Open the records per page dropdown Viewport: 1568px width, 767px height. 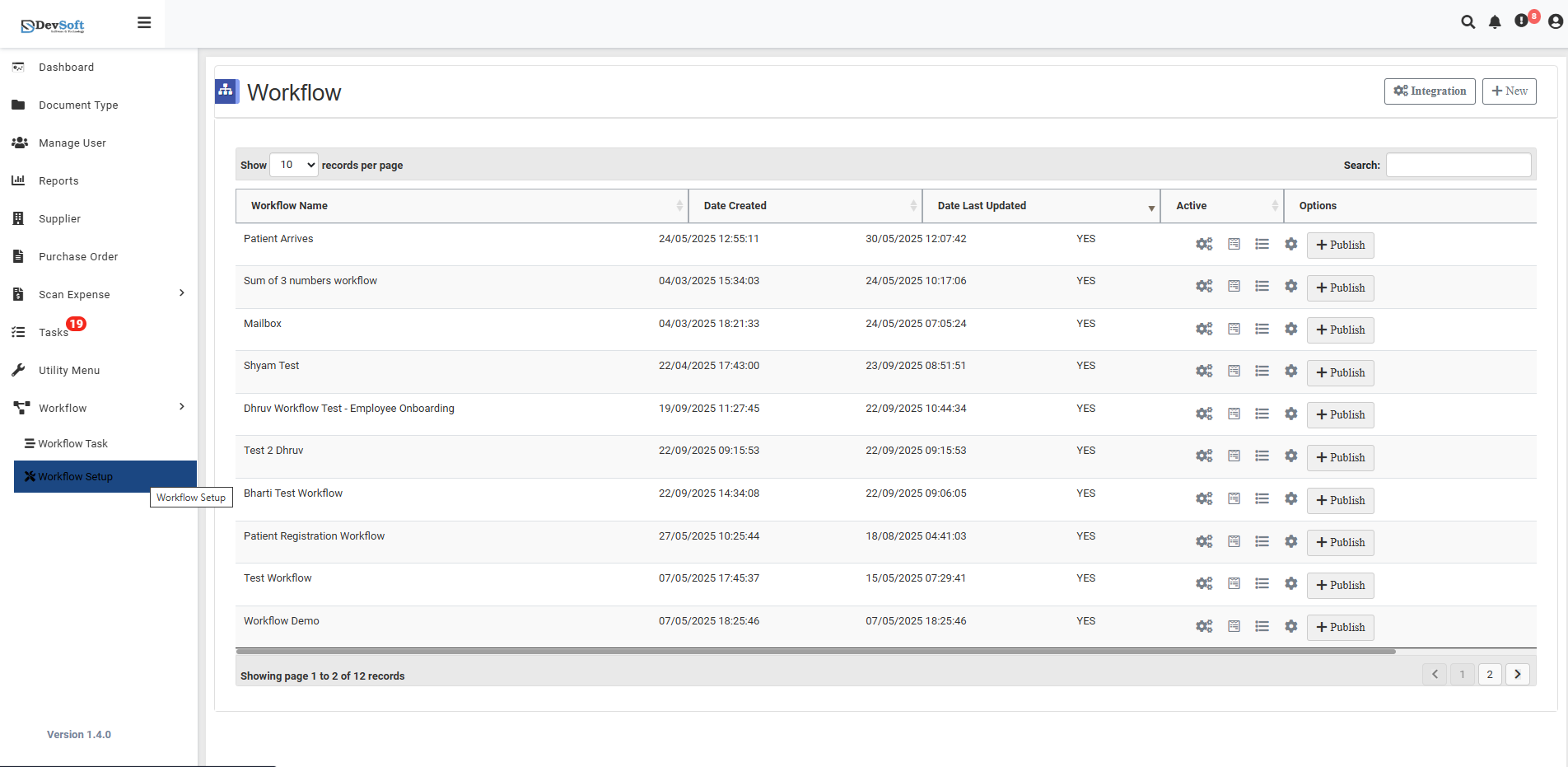click(294, 165)
